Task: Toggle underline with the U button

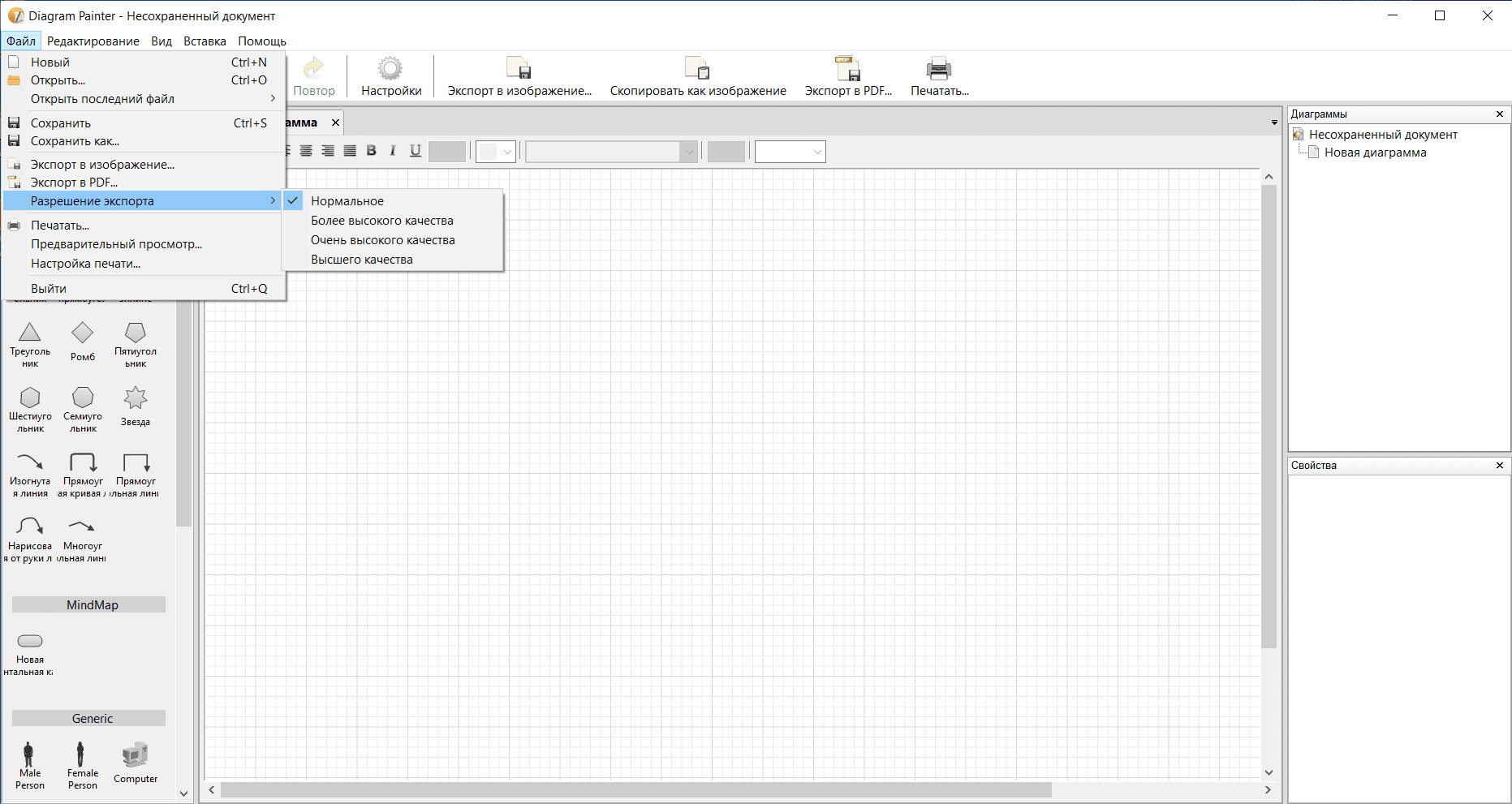Action: click(x=416, y=151)
